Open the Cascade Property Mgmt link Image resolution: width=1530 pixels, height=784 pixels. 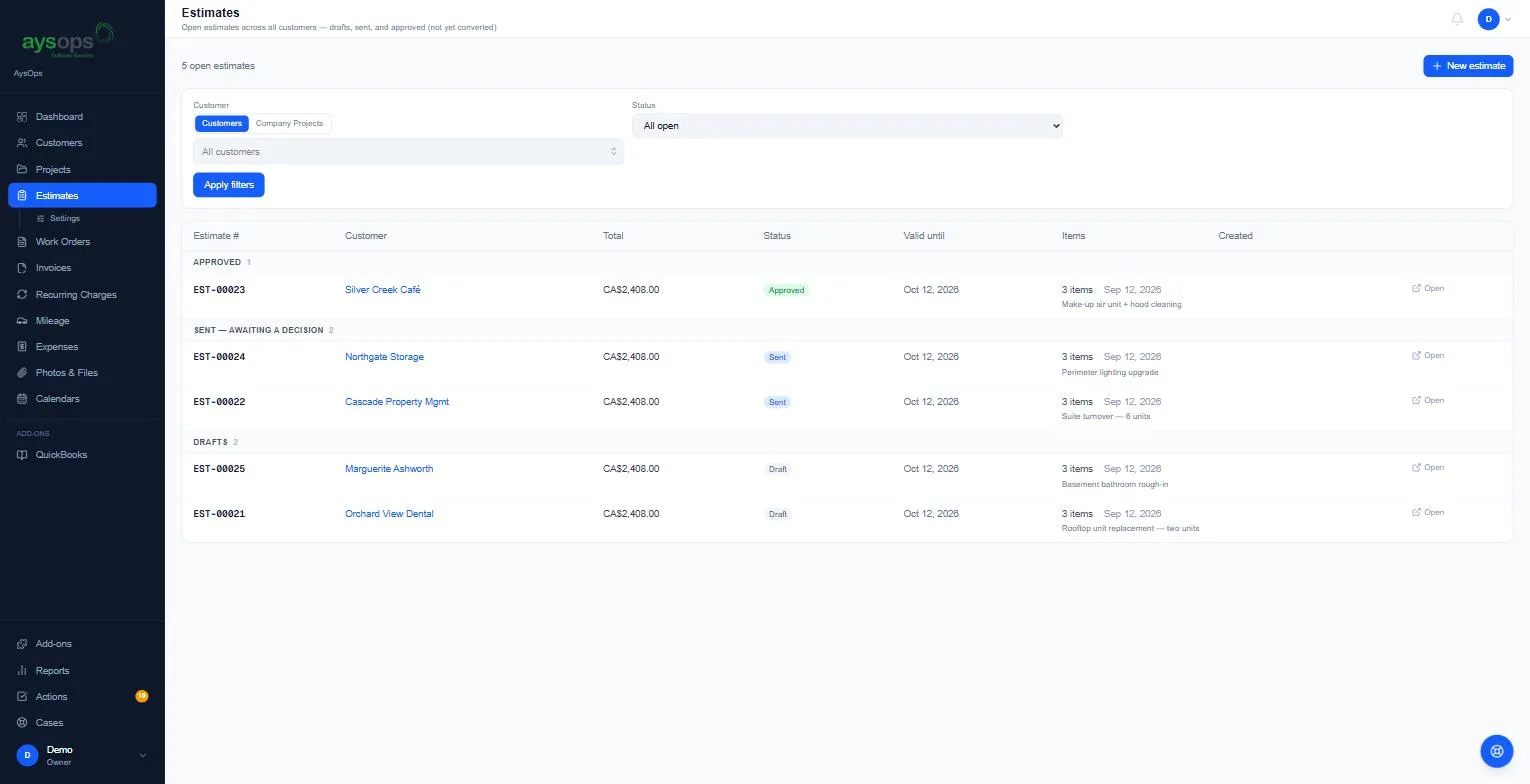click(397, 402)
